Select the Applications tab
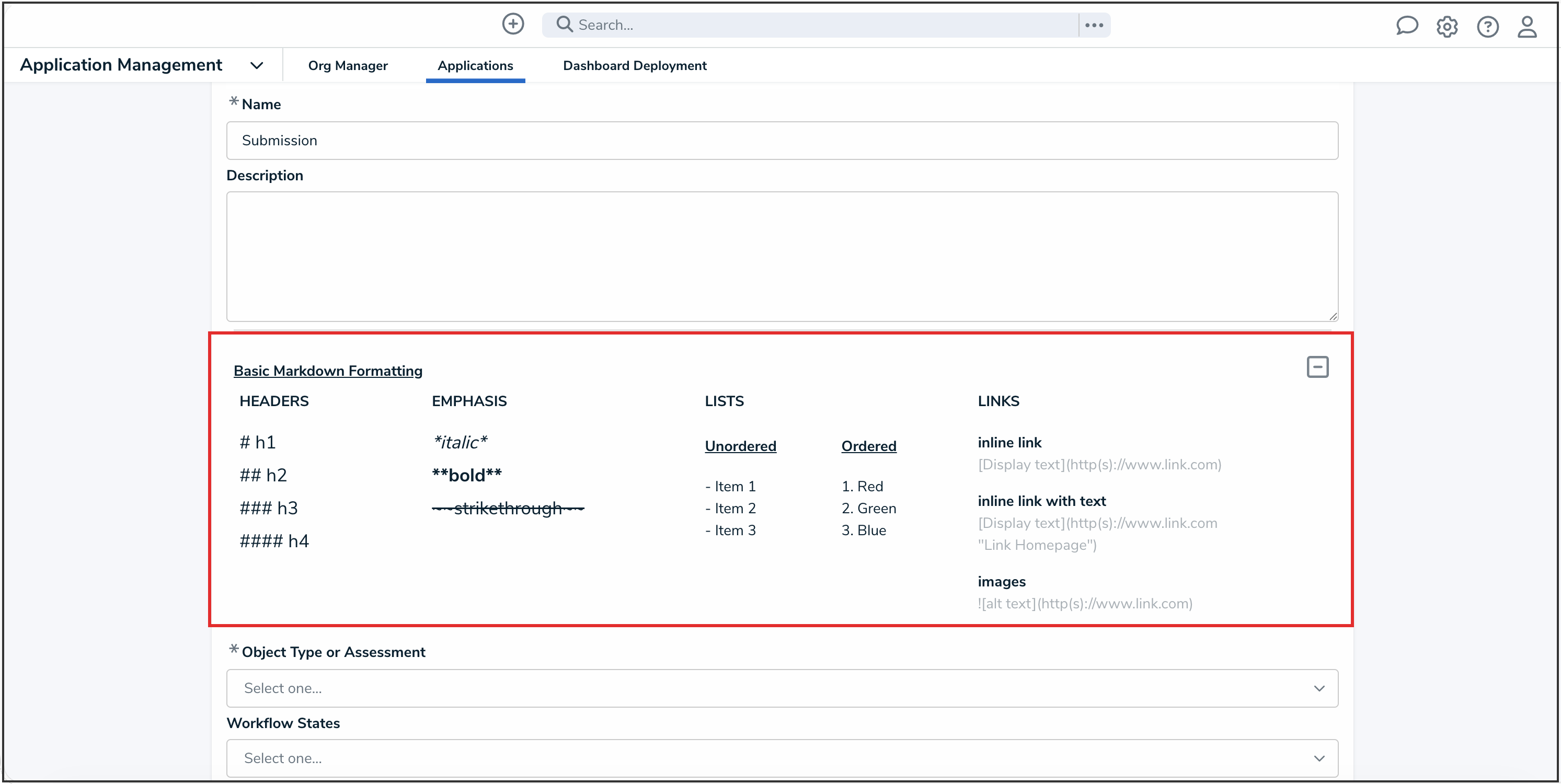The height and width of the screenshot is (784, 1561). [476, 65]
